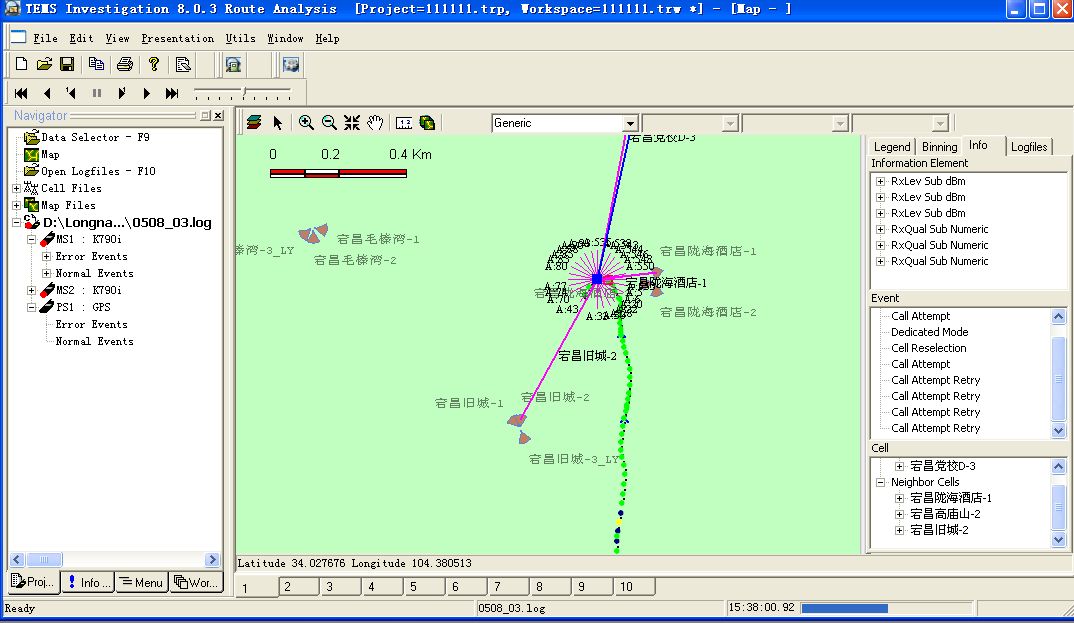Select the map Zoom Out tool
This screenshot has height=623, width=1074.
329,123
